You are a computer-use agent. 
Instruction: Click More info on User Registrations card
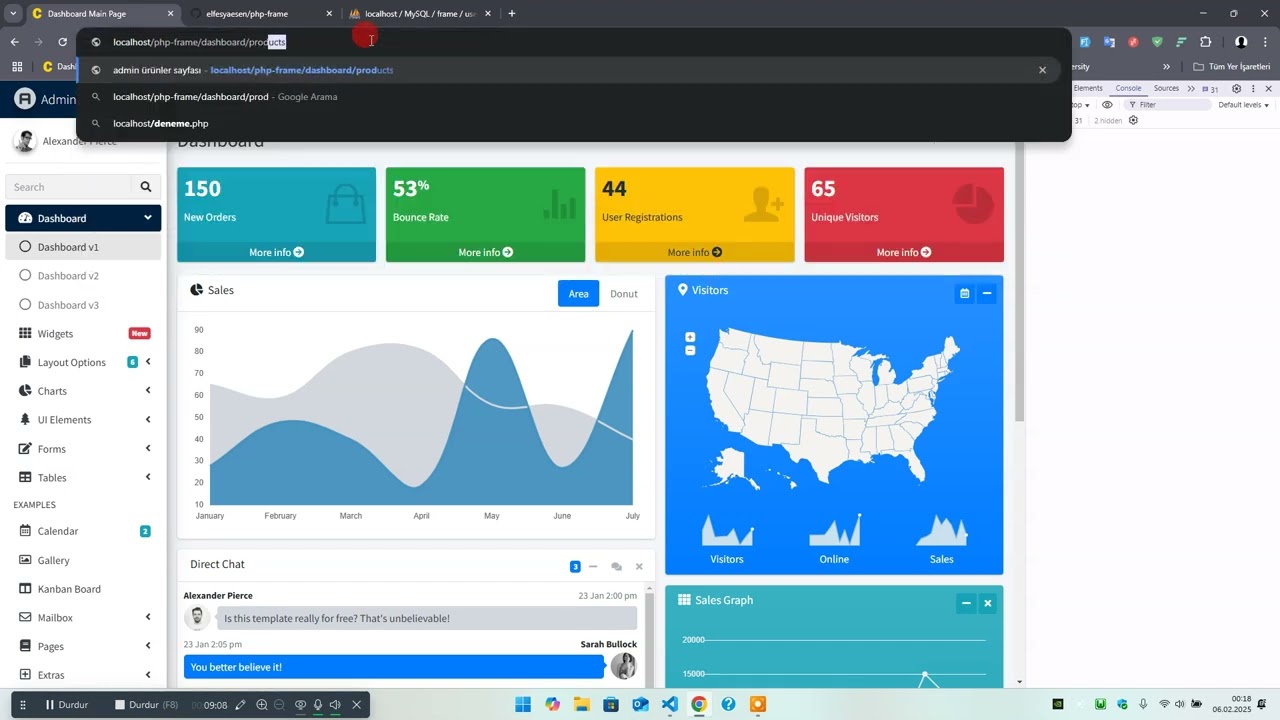pos(694,252)
